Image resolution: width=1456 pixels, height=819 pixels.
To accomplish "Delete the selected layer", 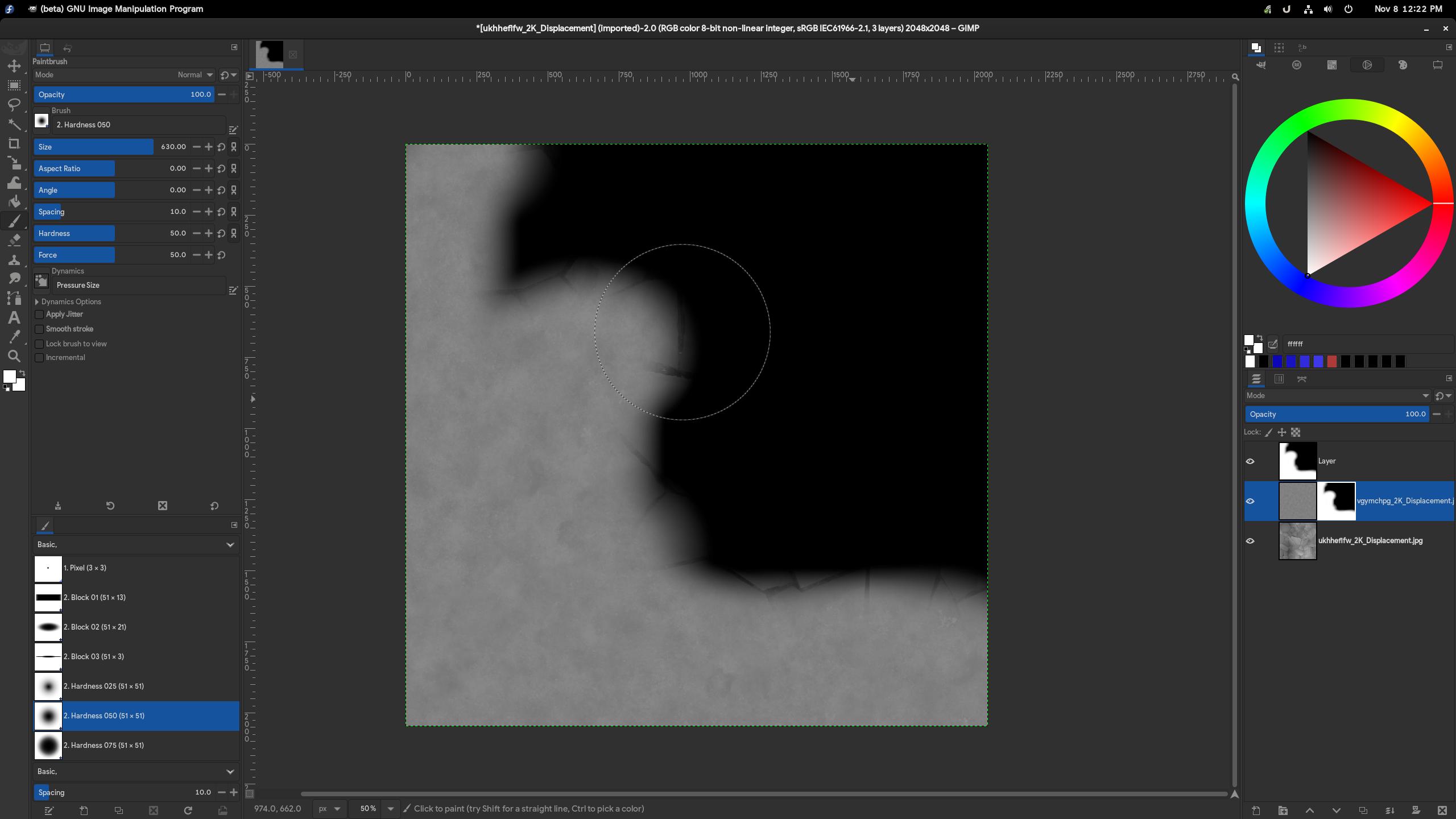I will pos(1442,810).
